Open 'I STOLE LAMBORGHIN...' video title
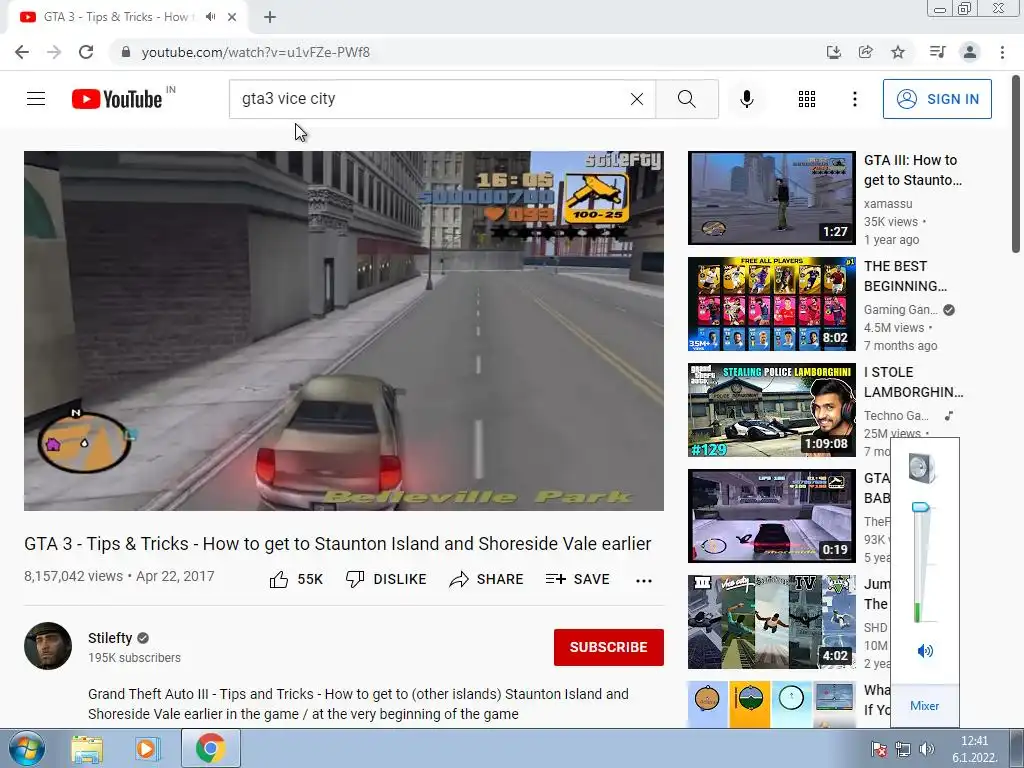The image size is (1024, 768). coord(913,382)
